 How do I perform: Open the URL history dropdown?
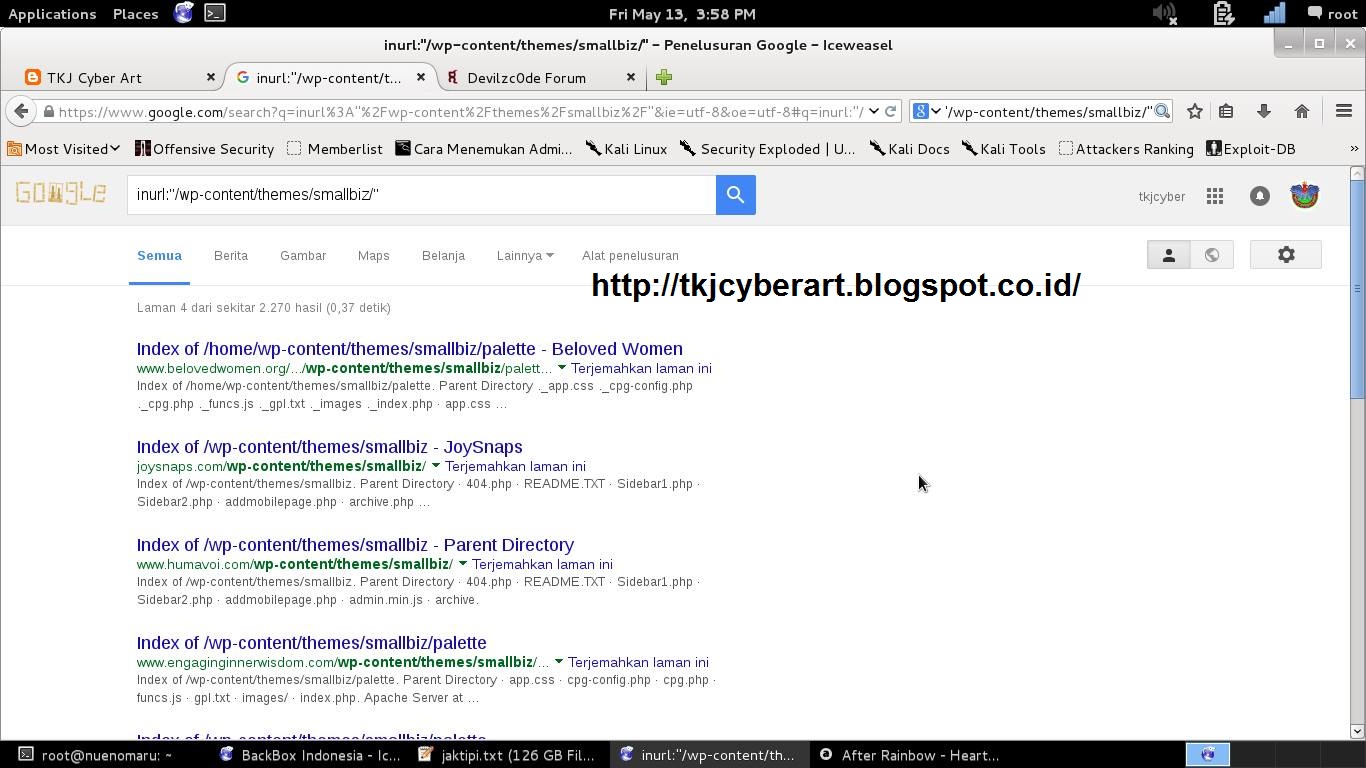(x=874, y=111)
